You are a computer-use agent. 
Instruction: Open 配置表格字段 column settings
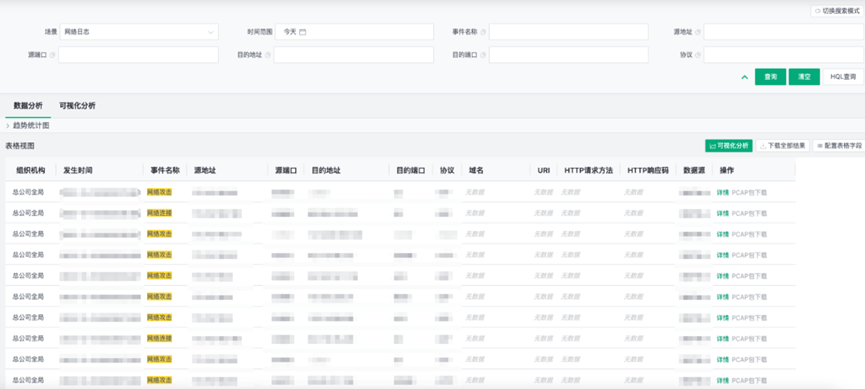(839, 146)
